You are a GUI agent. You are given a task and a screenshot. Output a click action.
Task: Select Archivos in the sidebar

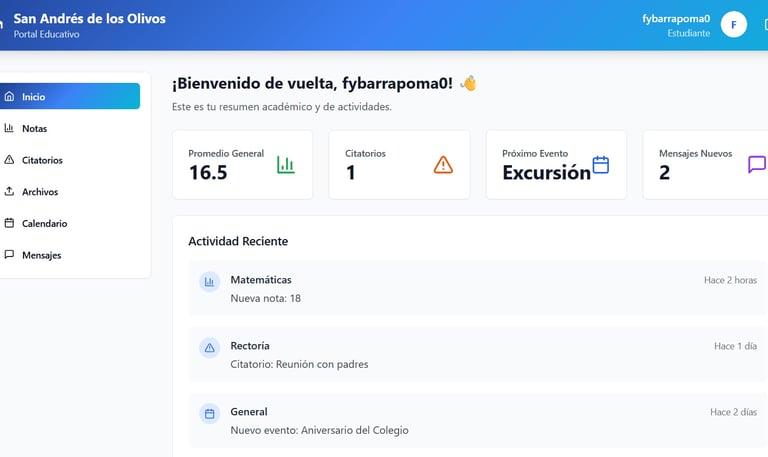70,192
